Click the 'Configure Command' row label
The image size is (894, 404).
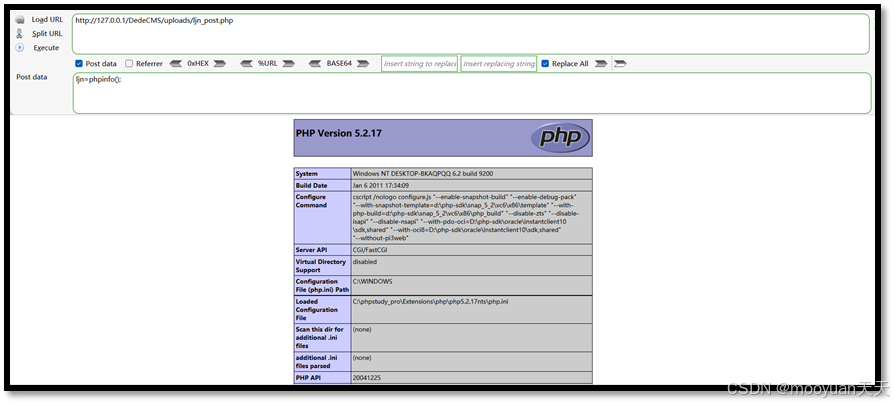[311, 201]
